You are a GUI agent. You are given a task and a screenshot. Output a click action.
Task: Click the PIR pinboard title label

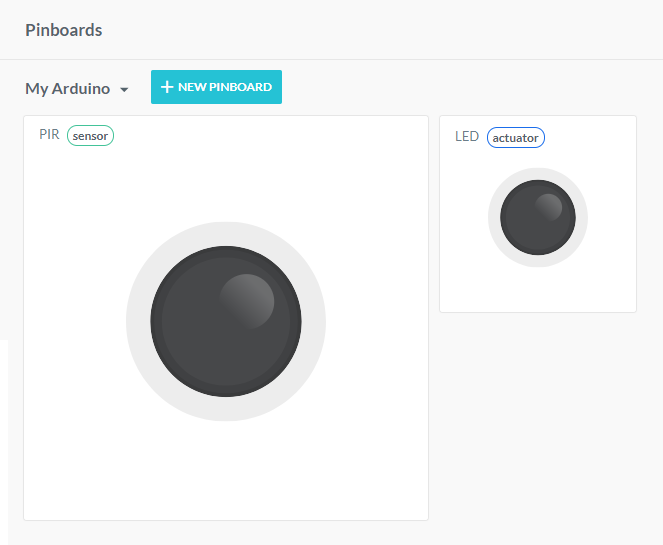coord(49,135)
